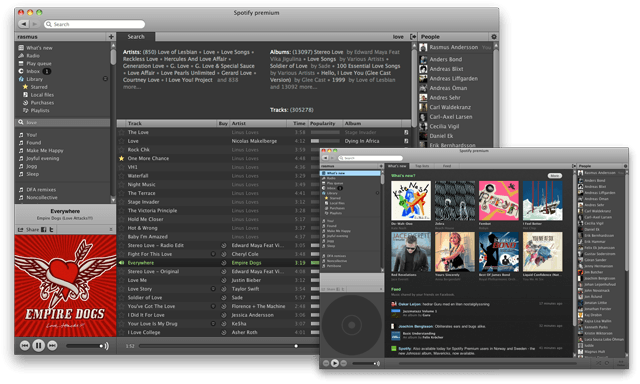Expand artist results via 'more...' link
Screen dimensions: 640x384
[x=132, y=87]
